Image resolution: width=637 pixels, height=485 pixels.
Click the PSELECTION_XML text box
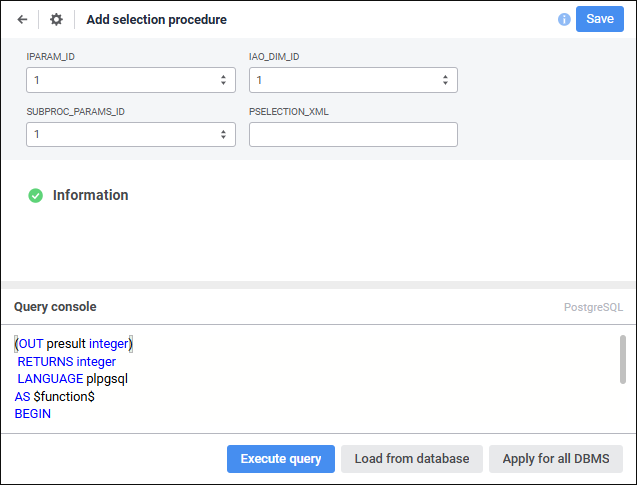pos(353,134)
